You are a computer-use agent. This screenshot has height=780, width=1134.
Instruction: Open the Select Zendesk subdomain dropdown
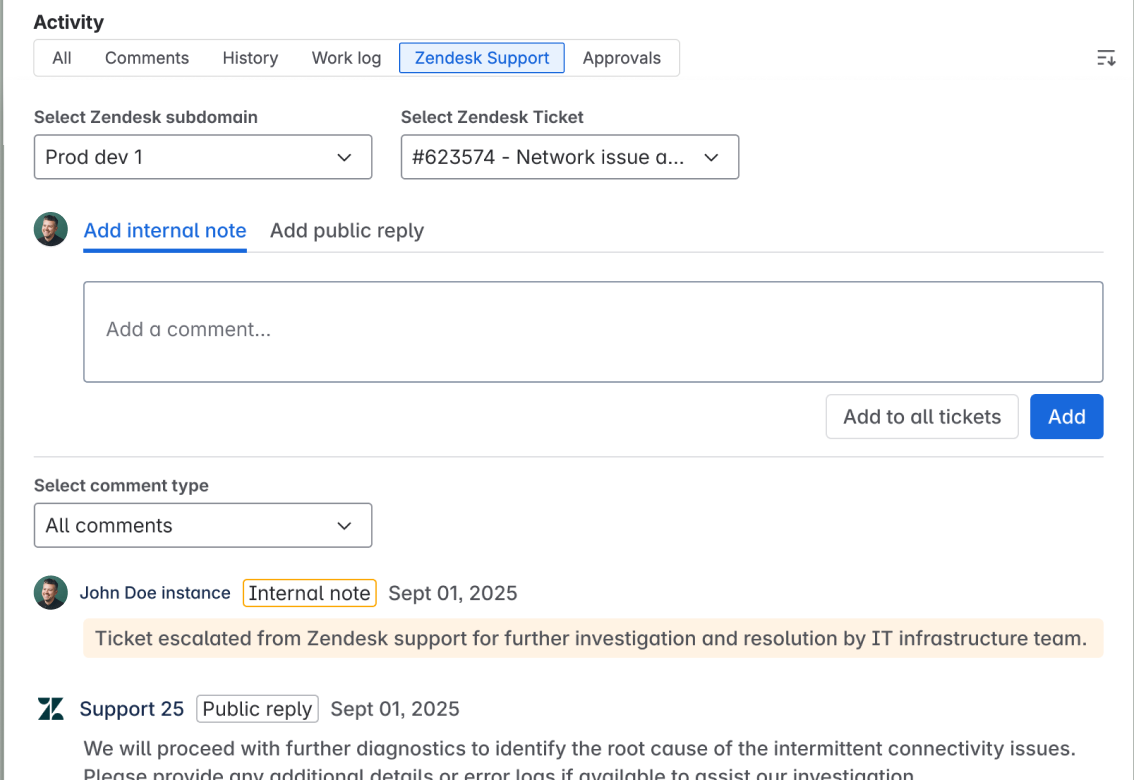(x=203, y=157)
